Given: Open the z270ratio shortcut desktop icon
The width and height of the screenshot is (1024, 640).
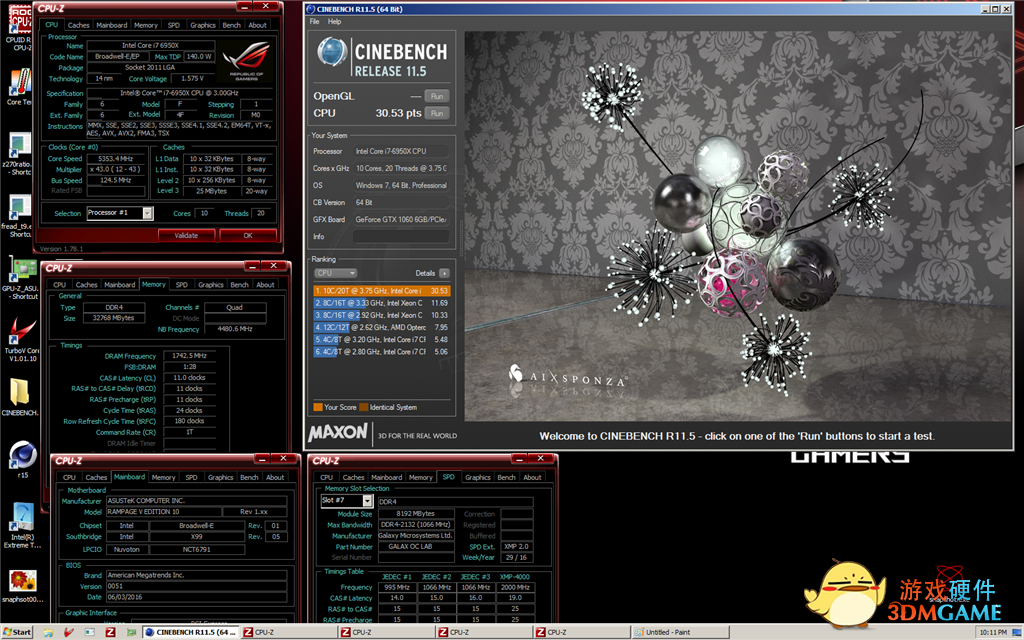Looking at the screenshot, I should pyautogui.click(x=20, y=154).
